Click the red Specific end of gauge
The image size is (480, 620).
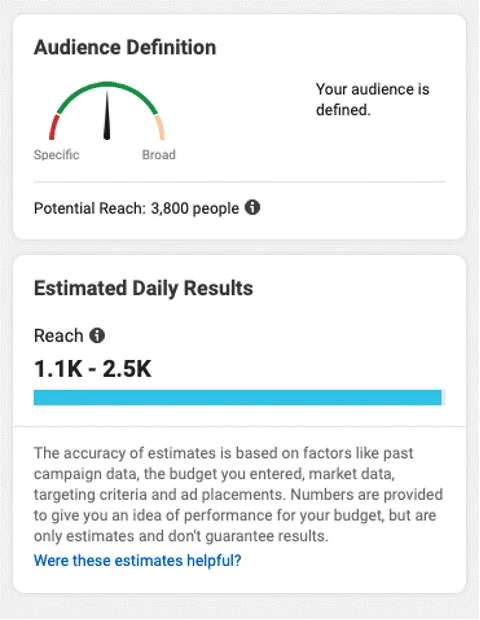[x=54, y=127]
